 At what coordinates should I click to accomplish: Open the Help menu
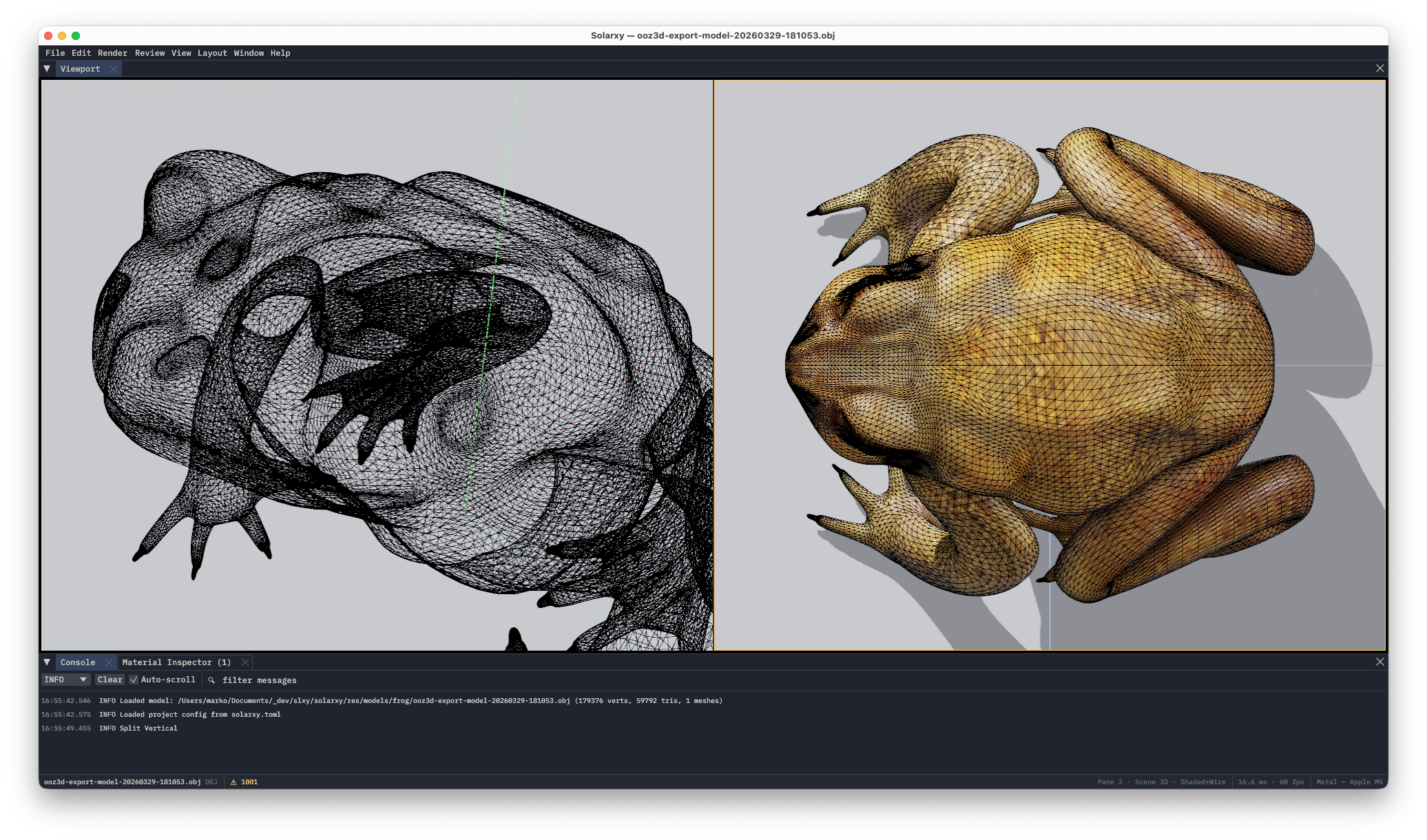click(x=280, y=53)
